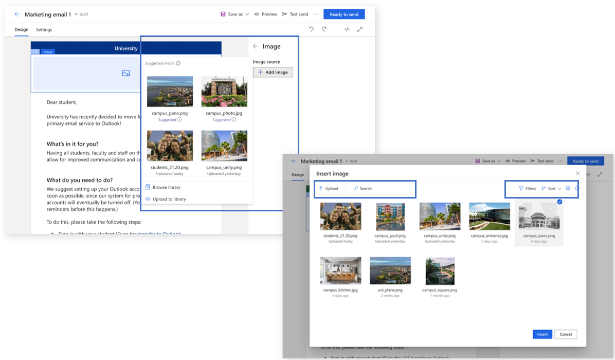Screen dimensions: 615x360
Task: Click Upload in the Insert image dialog
Action: click(329, 189)
